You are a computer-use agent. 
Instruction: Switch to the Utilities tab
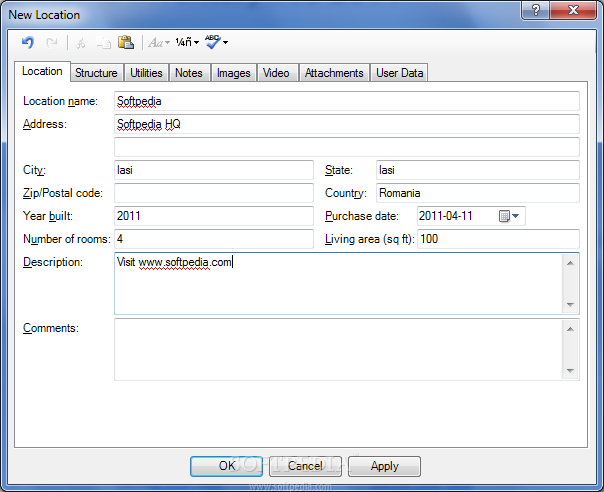click(x=146, y=73)
